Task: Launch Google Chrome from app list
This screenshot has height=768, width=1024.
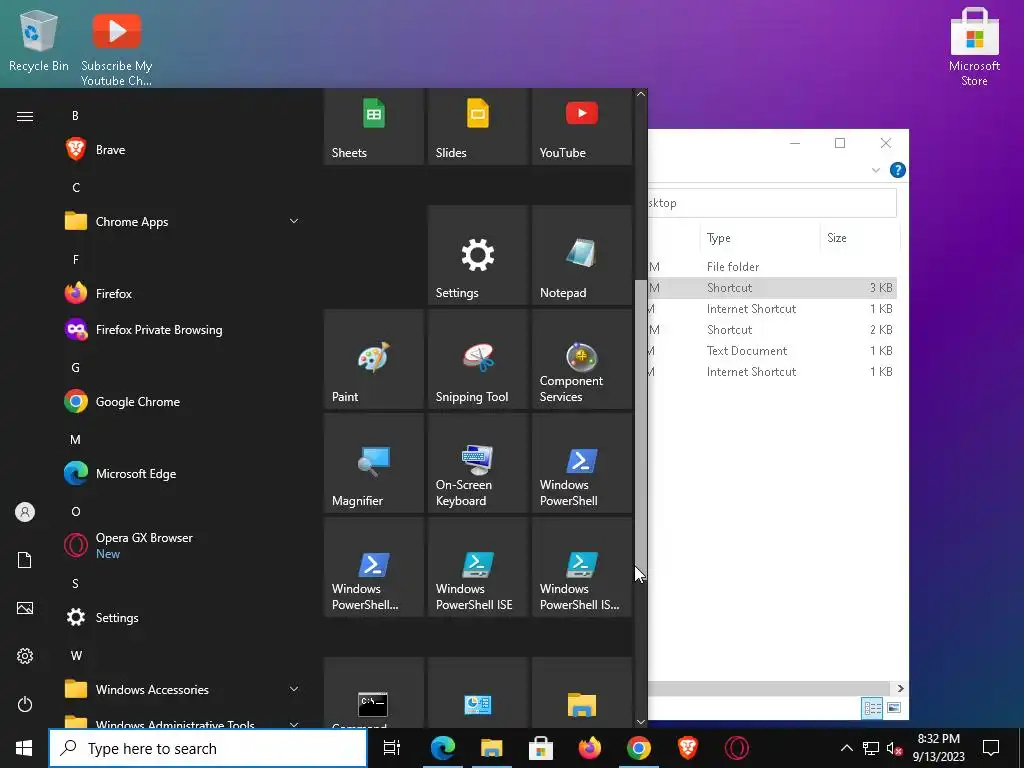Action: 183,402
